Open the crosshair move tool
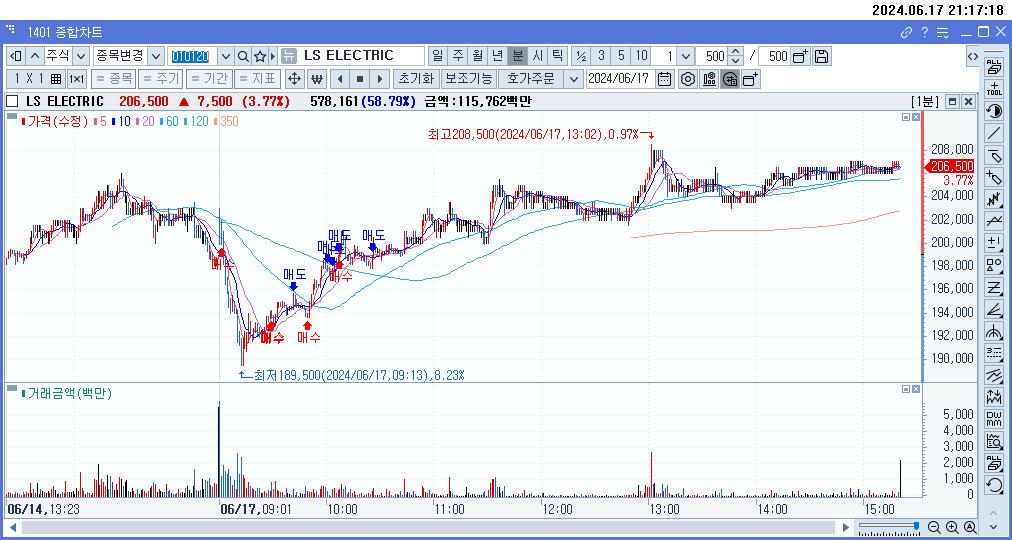Screen dimensions: 1012x540 (x=294, y=79)
